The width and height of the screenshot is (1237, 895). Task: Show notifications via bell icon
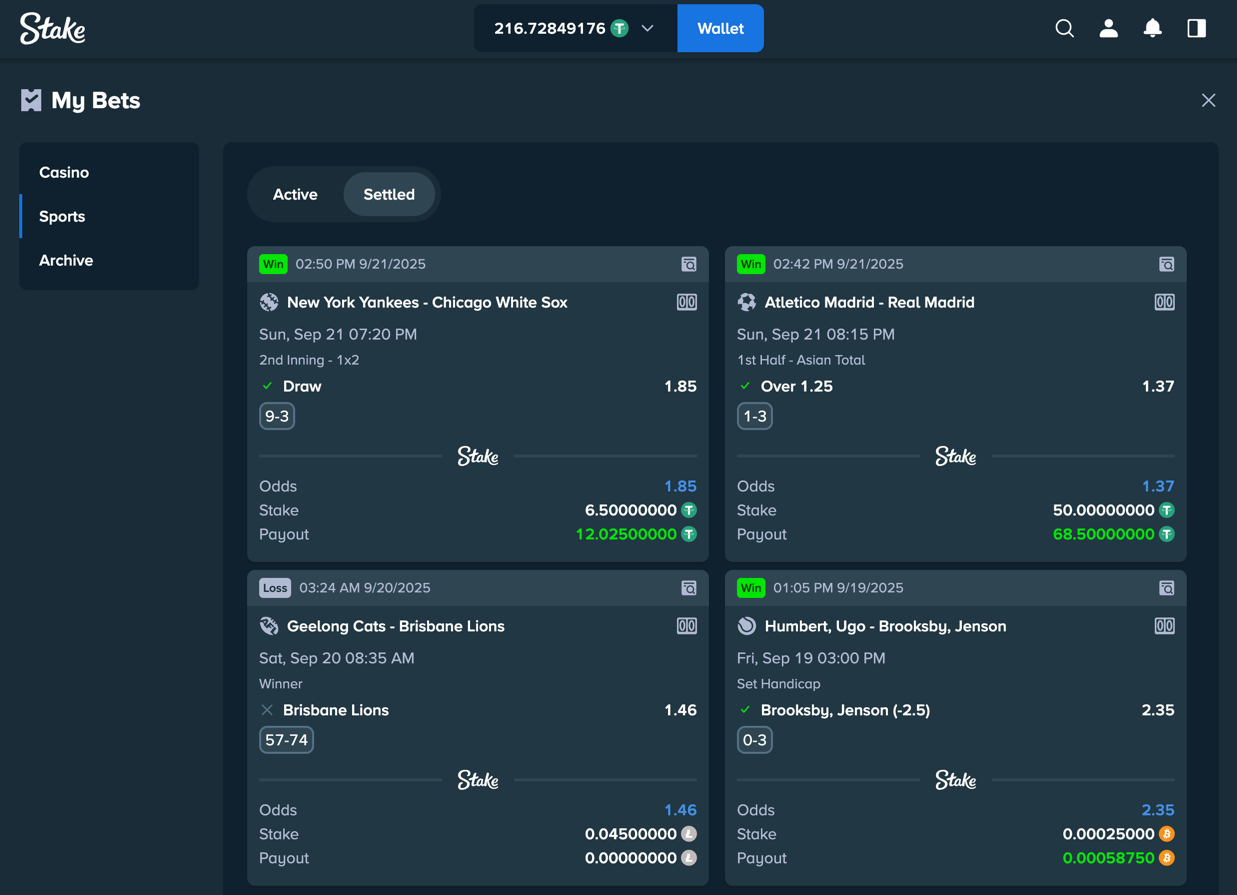pos(1152,28)
